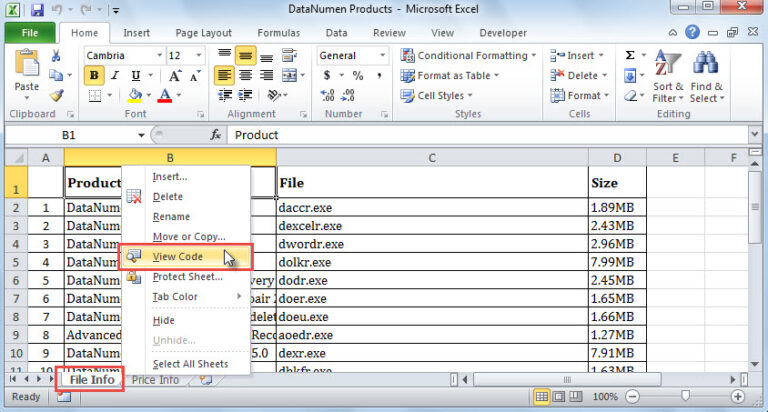This screenshot has height=412, width=768.
Task: Click the blue Help question mark
Action: pos(692,32)
